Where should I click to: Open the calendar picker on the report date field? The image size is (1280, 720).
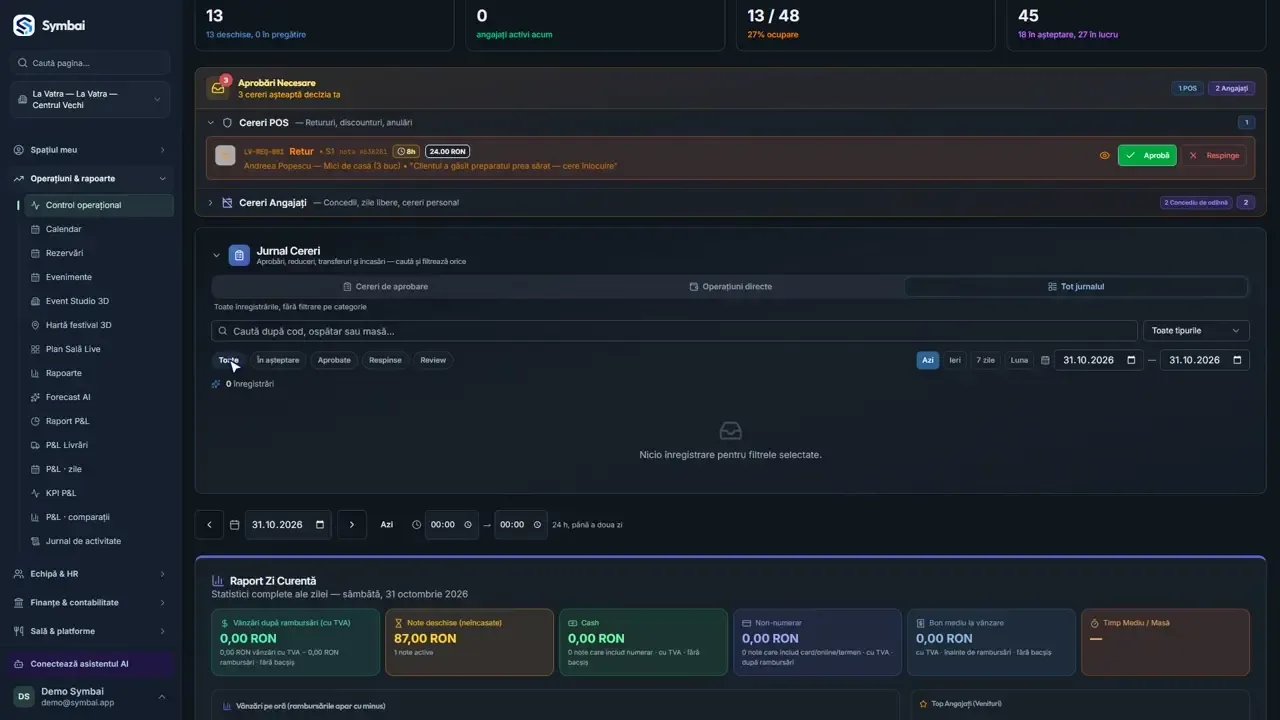click(320, 525)
